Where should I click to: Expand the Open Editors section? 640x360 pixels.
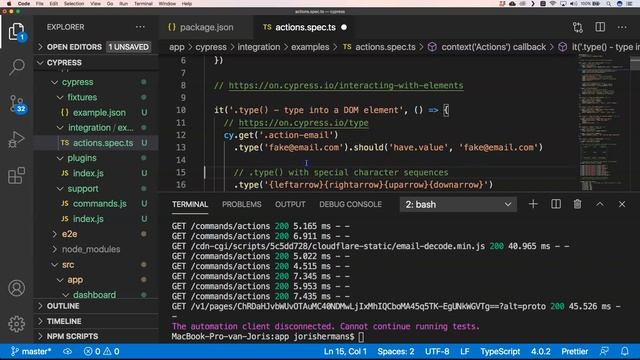pos(40,47)
